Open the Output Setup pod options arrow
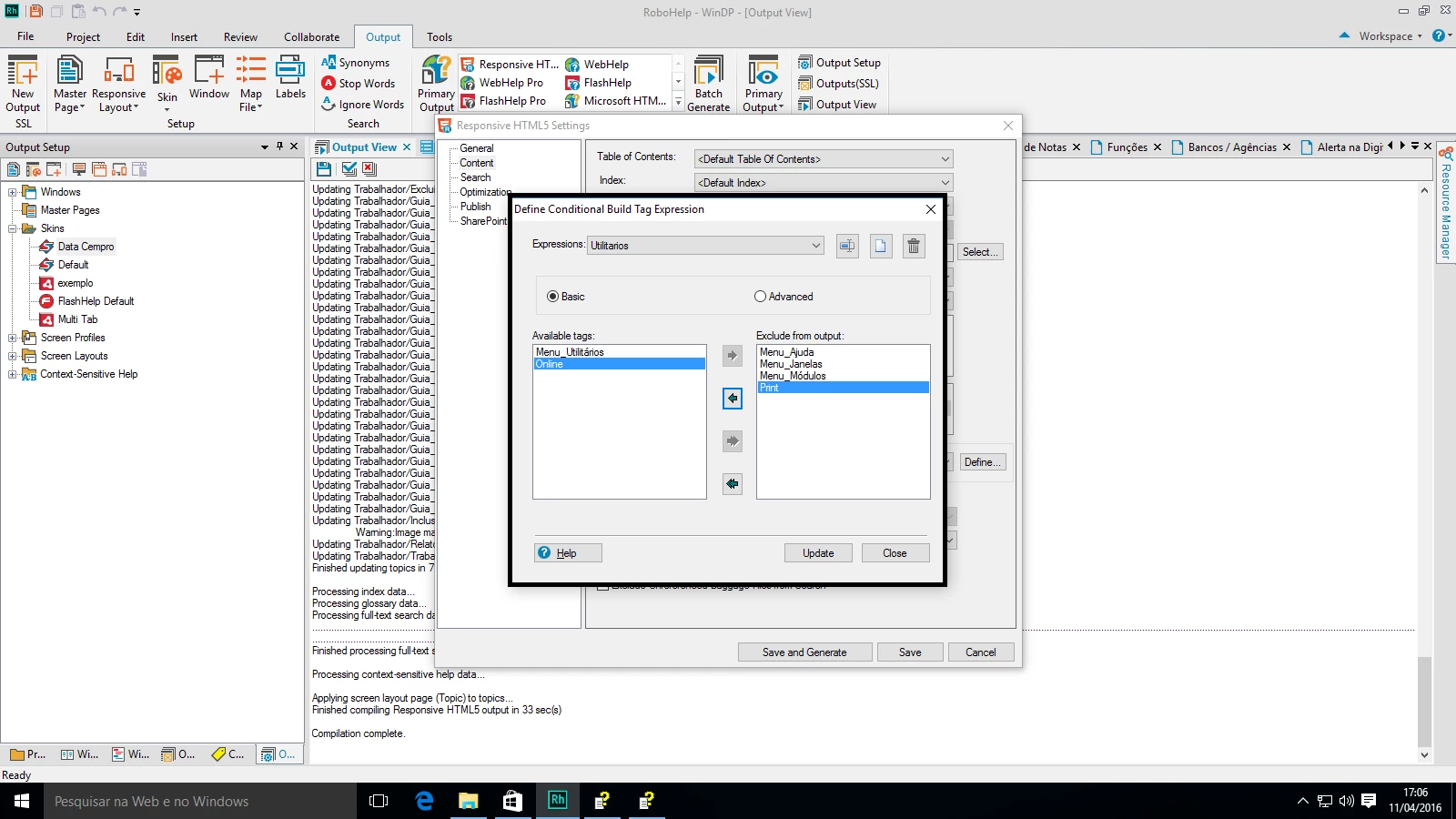 (x=265, y=147)
